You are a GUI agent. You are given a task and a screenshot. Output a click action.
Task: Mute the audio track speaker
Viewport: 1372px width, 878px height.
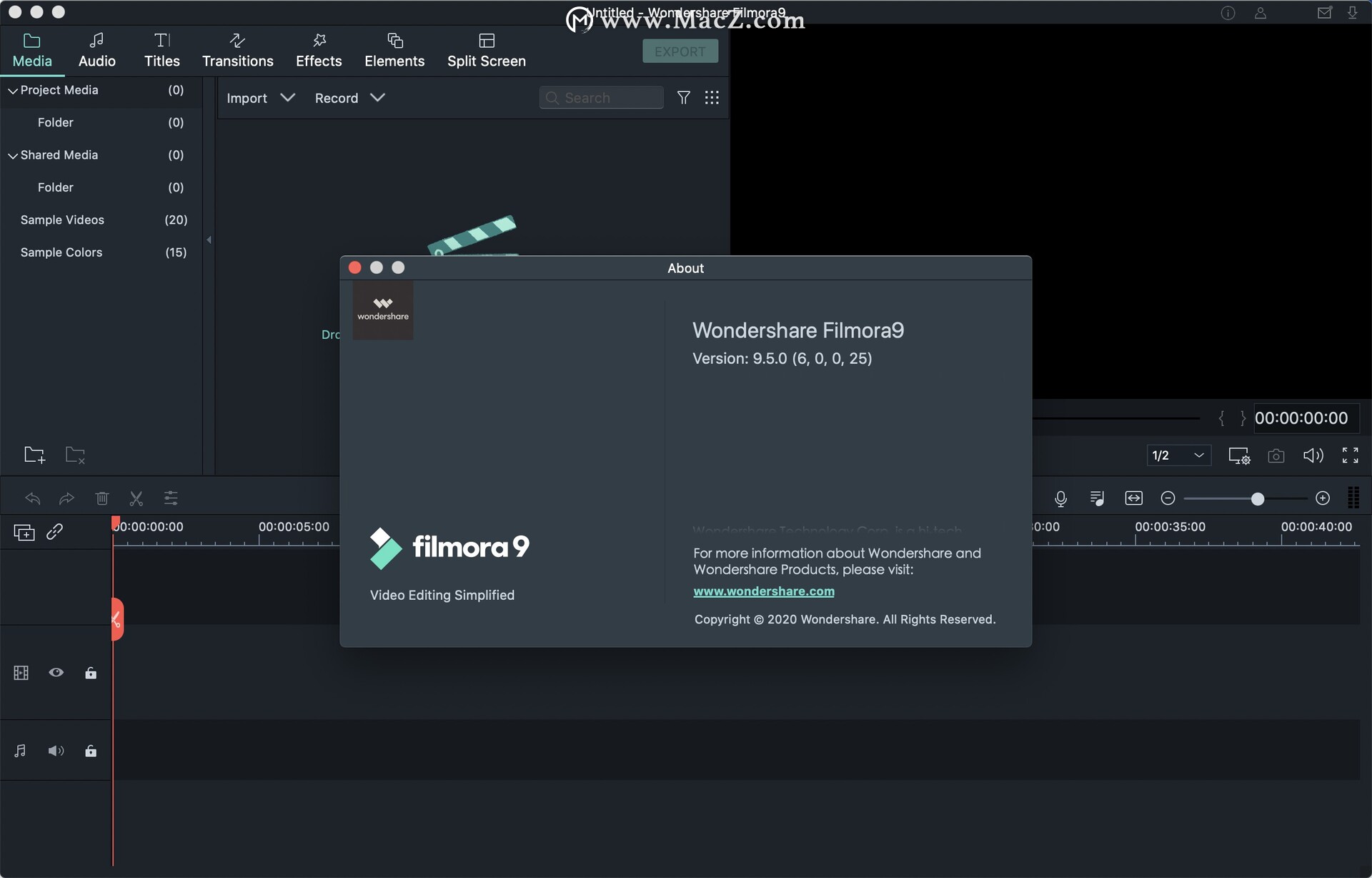click(x=56, y=751)
